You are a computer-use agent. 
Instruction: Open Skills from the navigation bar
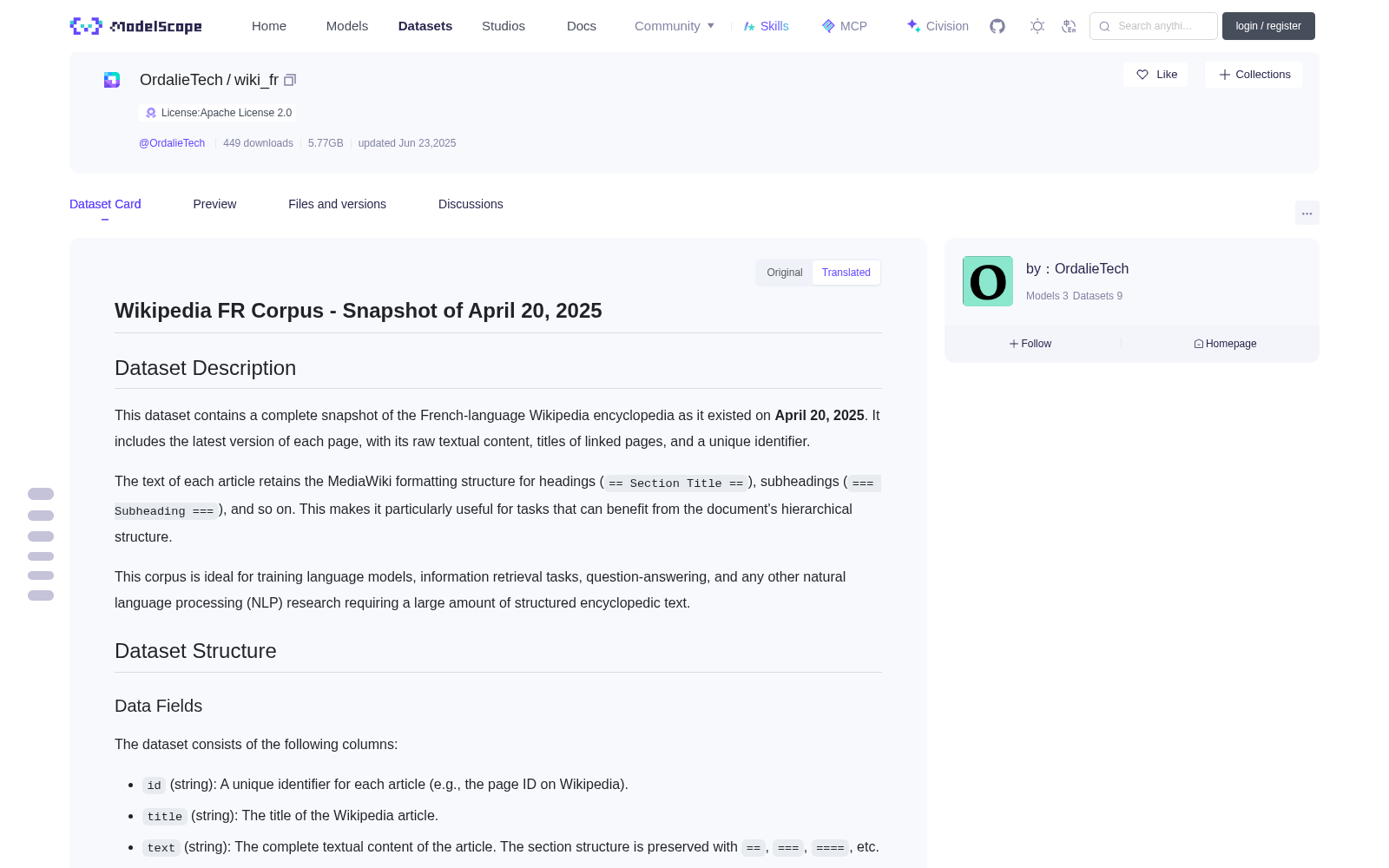point(767,26)
